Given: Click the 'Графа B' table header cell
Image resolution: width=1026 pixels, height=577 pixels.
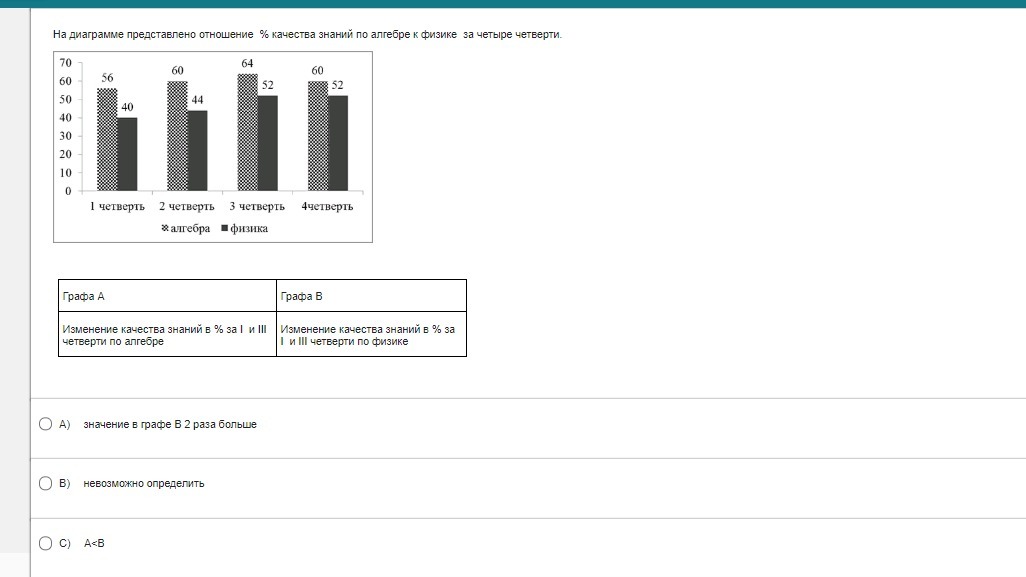Looking at the screenshot, I should (371, 296).
